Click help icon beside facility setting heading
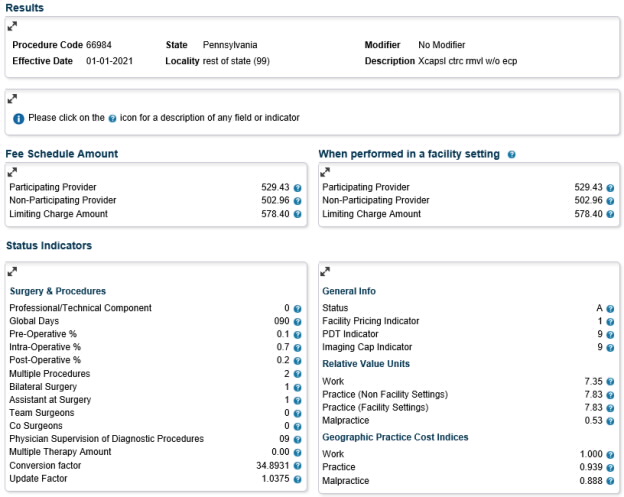The width and height of the screenshot is (624, 497). (x=511, y=154)
